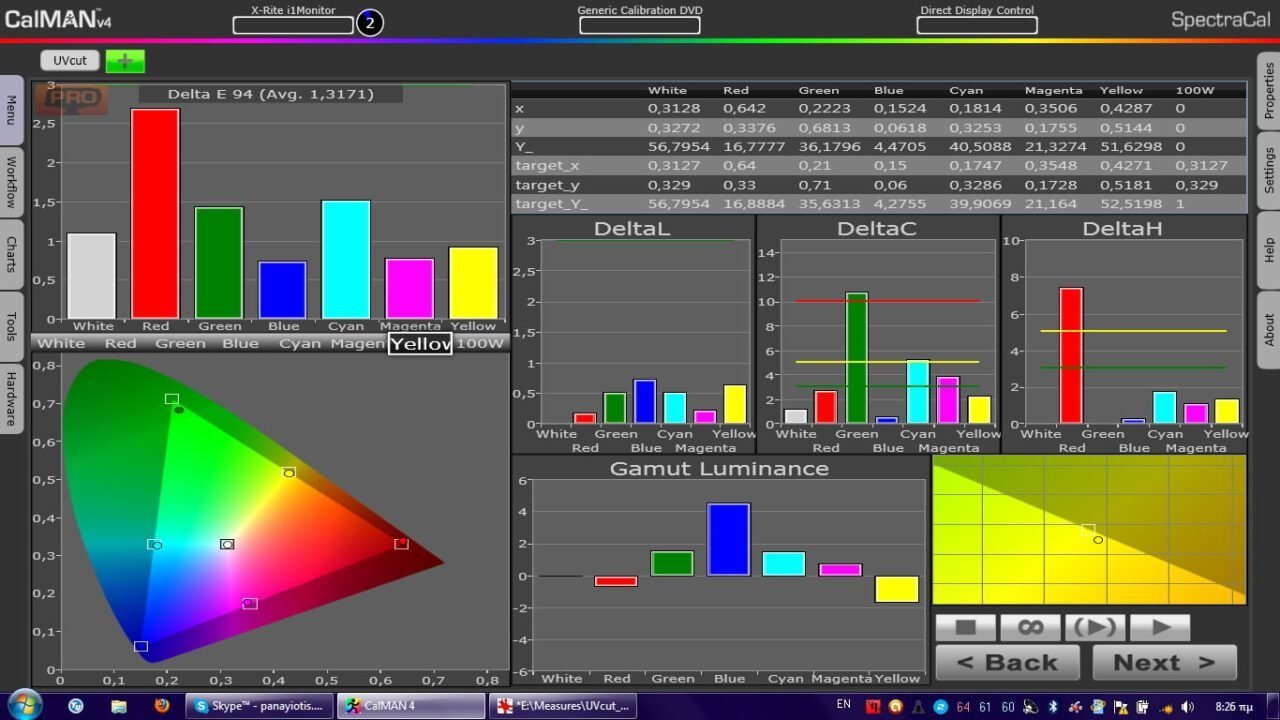
Task: Click the Direct Display Control field
Action: tap(977, 25)
